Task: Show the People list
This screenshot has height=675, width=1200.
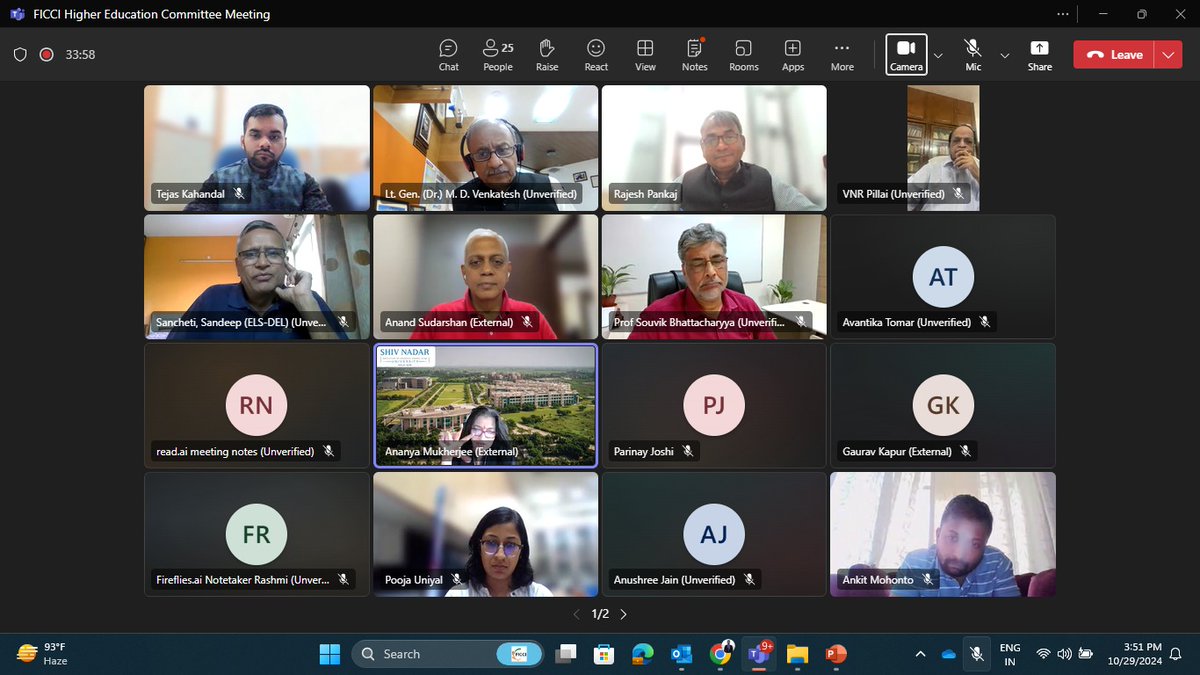Action: click(497, 55)
